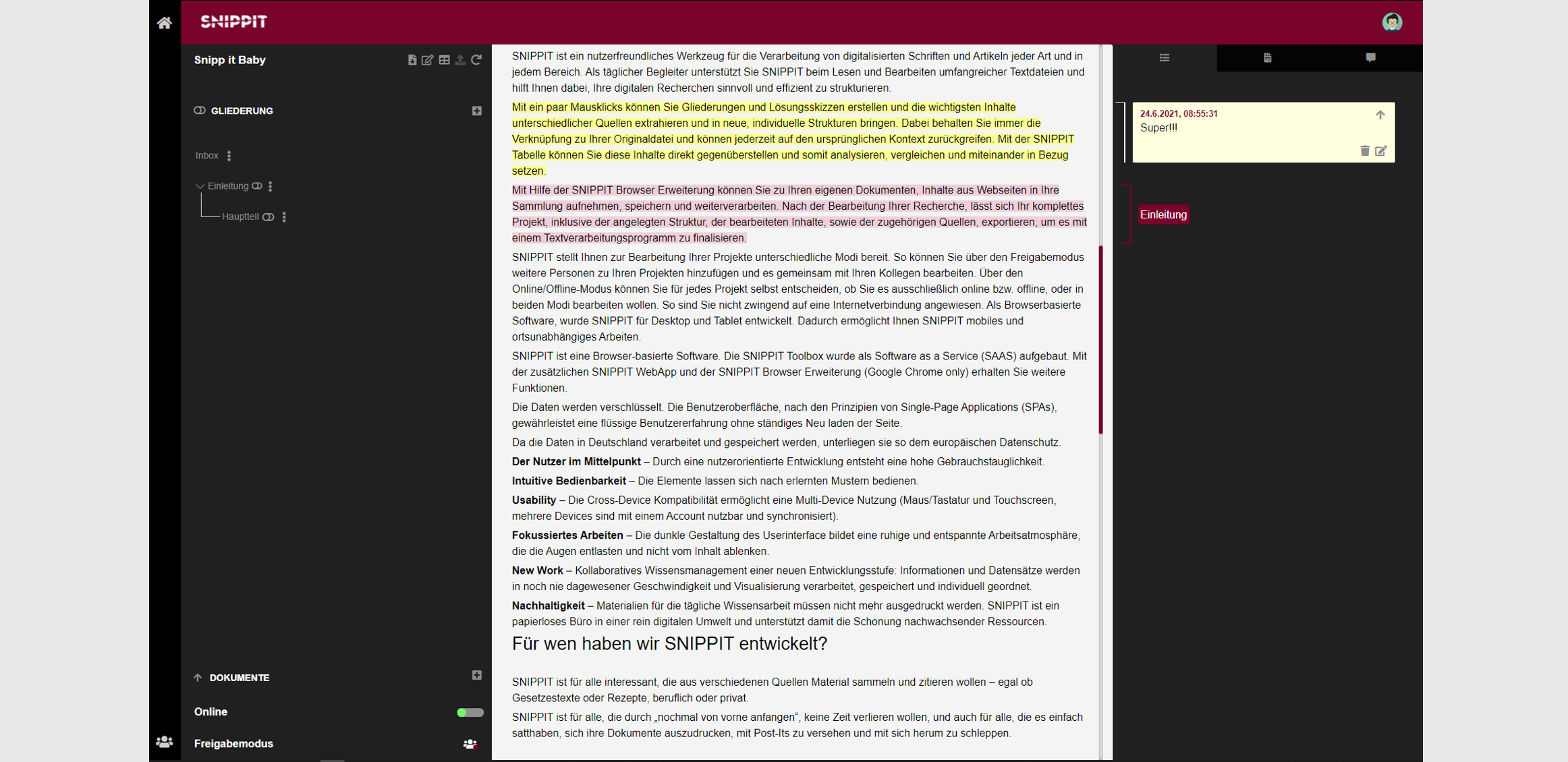
Task: Edit the Snipp it Baby project name
Action: [x=428, y=60]
